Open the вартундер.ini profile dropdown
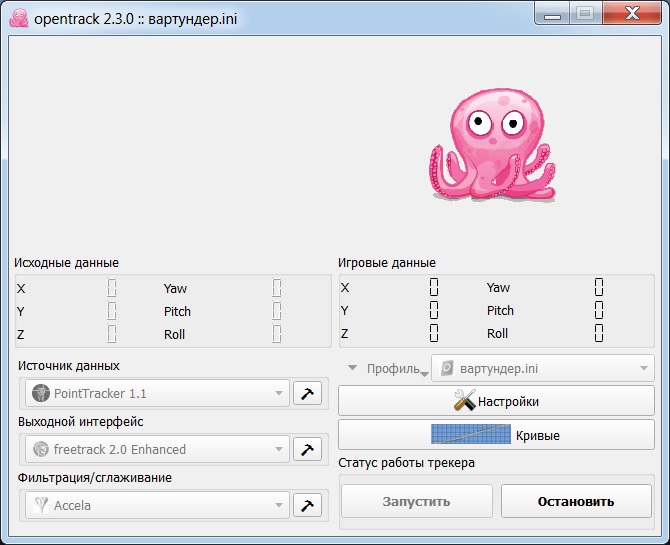Image resolution: width=670 pixels, height=545 pixels. pos(543,368)
